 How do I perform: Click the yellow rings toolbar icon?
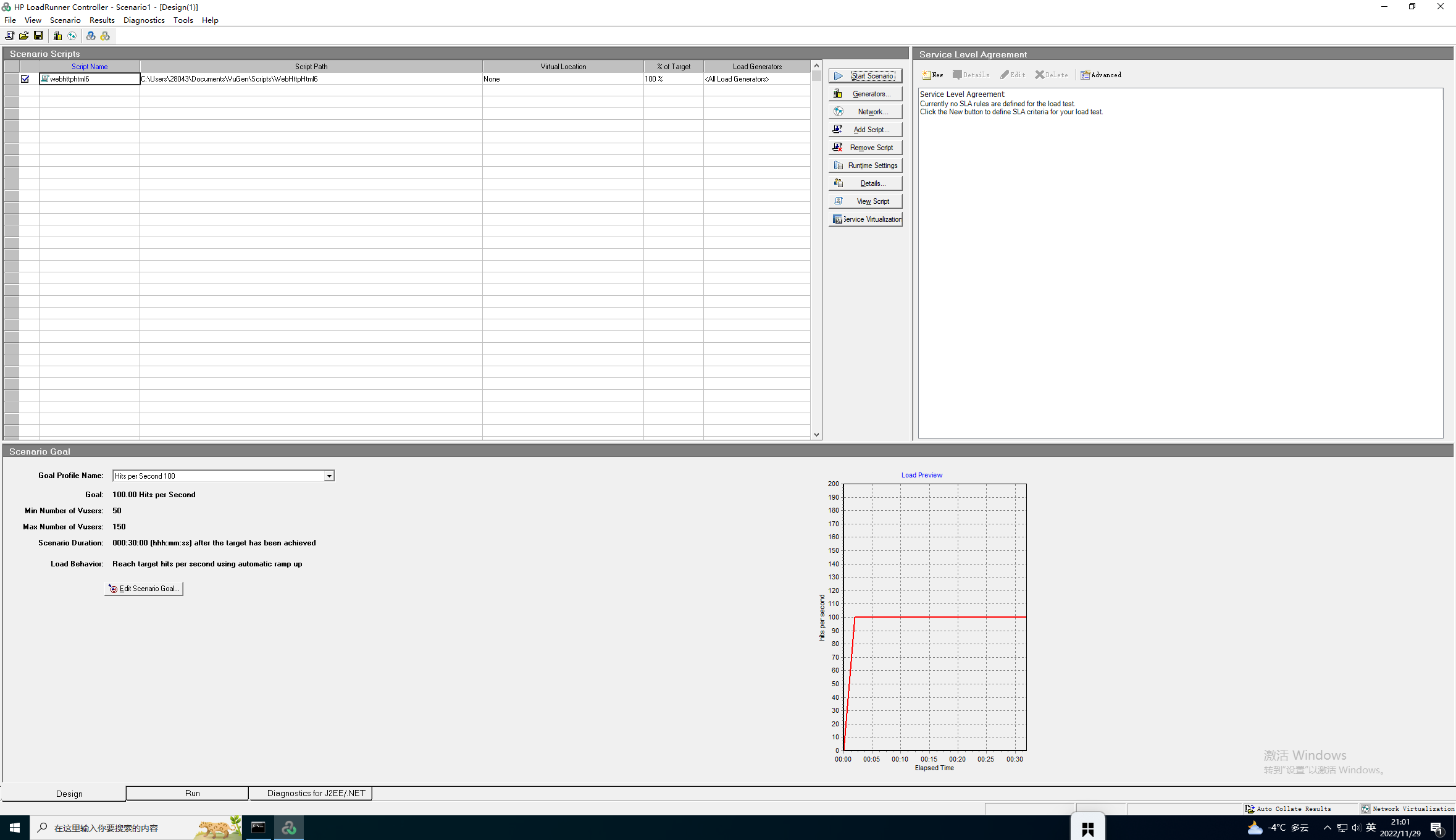(105, 36)
